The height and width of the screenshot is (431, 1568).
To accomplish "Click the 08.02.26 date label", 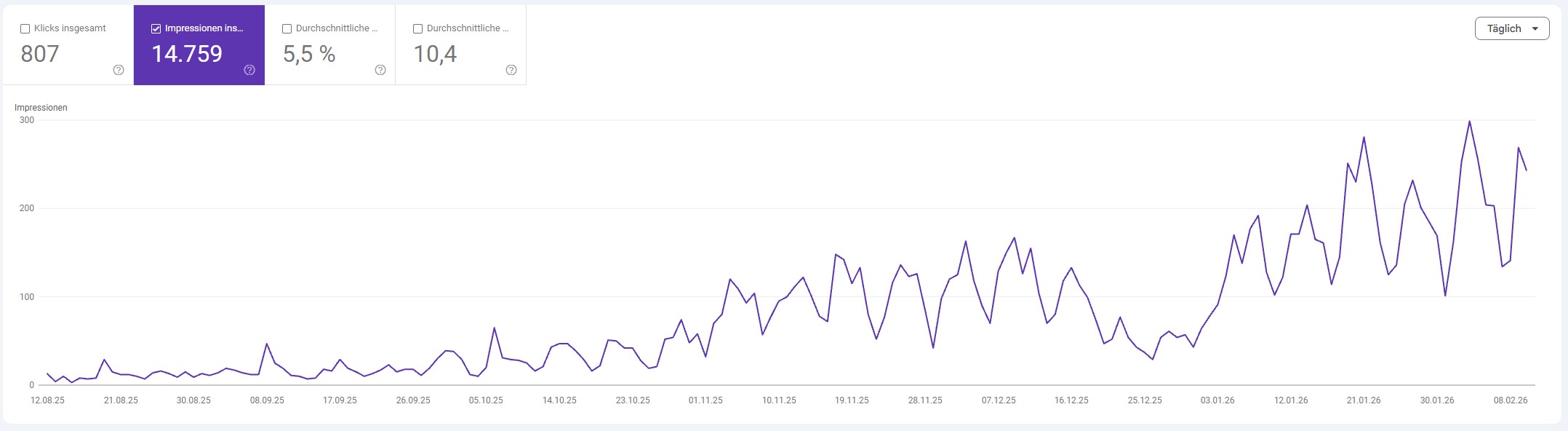I will [1511, 400].
